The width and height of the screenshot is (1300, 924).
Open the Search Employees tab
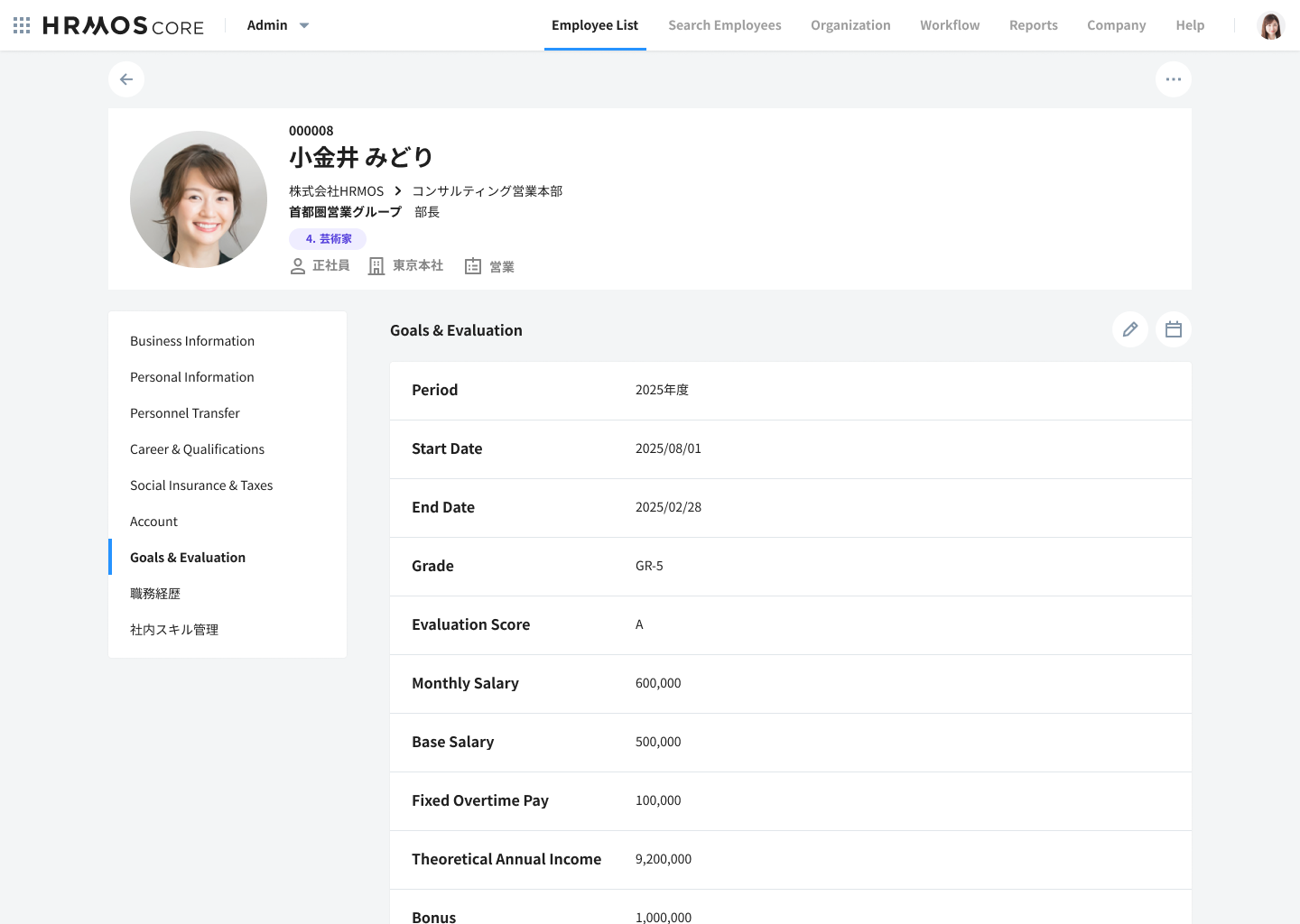point(724,25)
